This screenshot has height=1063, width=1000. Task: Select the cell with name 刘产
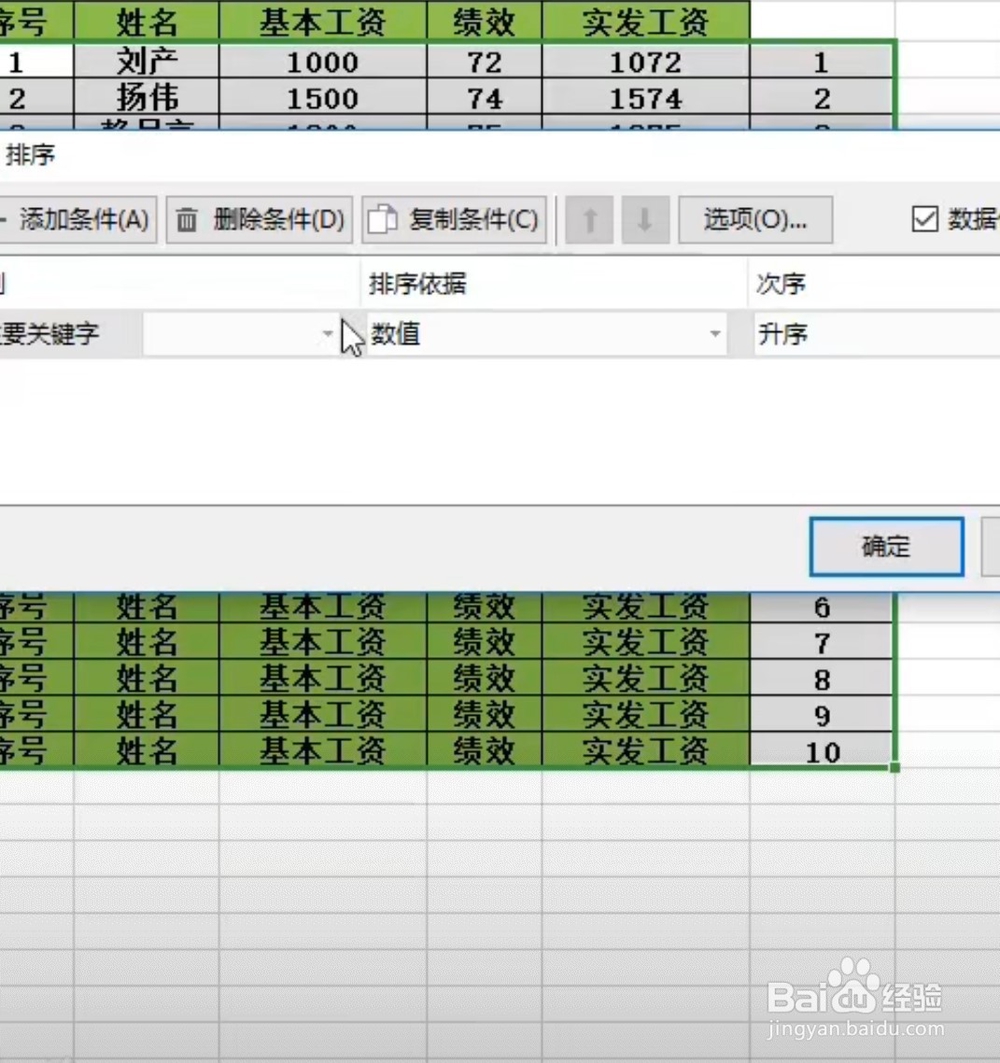(x=147, y=61)
